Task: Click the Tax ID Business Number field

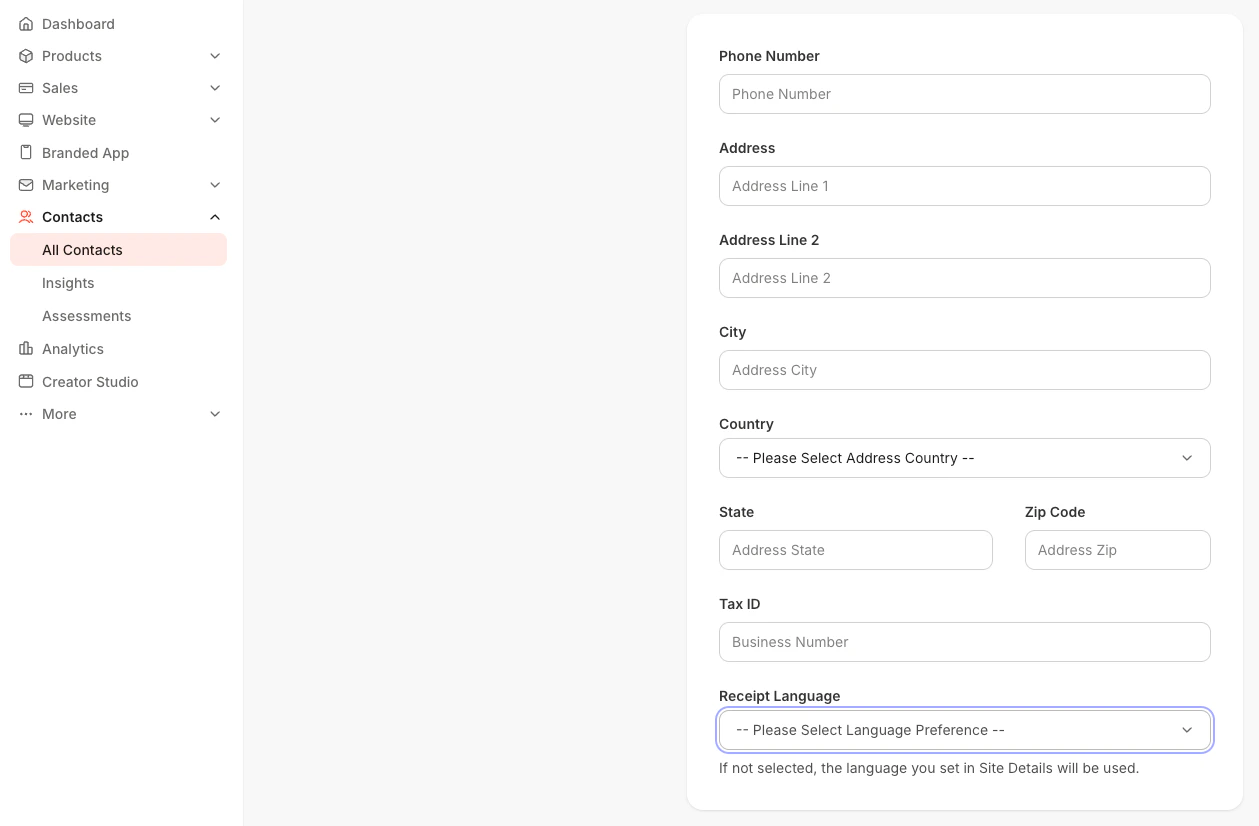Action: [964, 642]
